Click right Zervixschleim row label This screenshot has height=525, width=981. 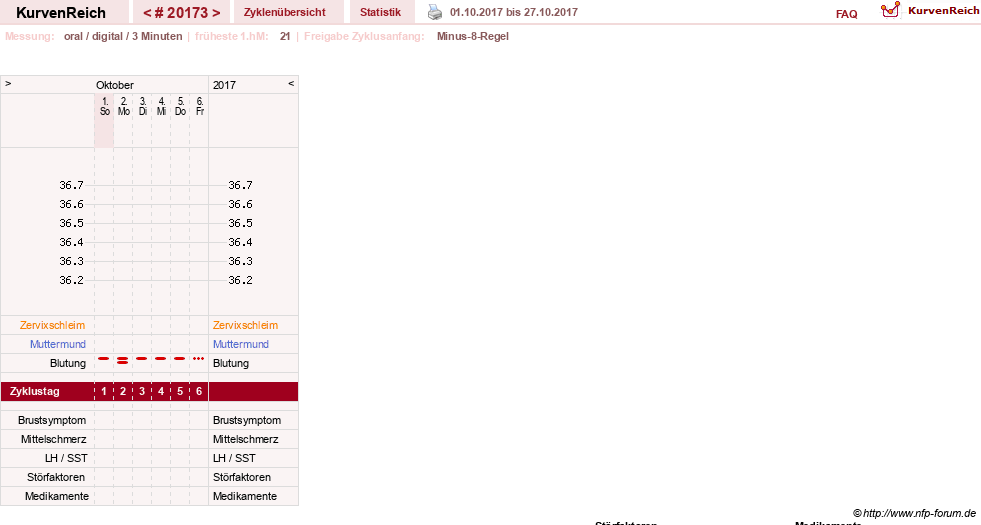pyautogui.click(x=245, y=325)
